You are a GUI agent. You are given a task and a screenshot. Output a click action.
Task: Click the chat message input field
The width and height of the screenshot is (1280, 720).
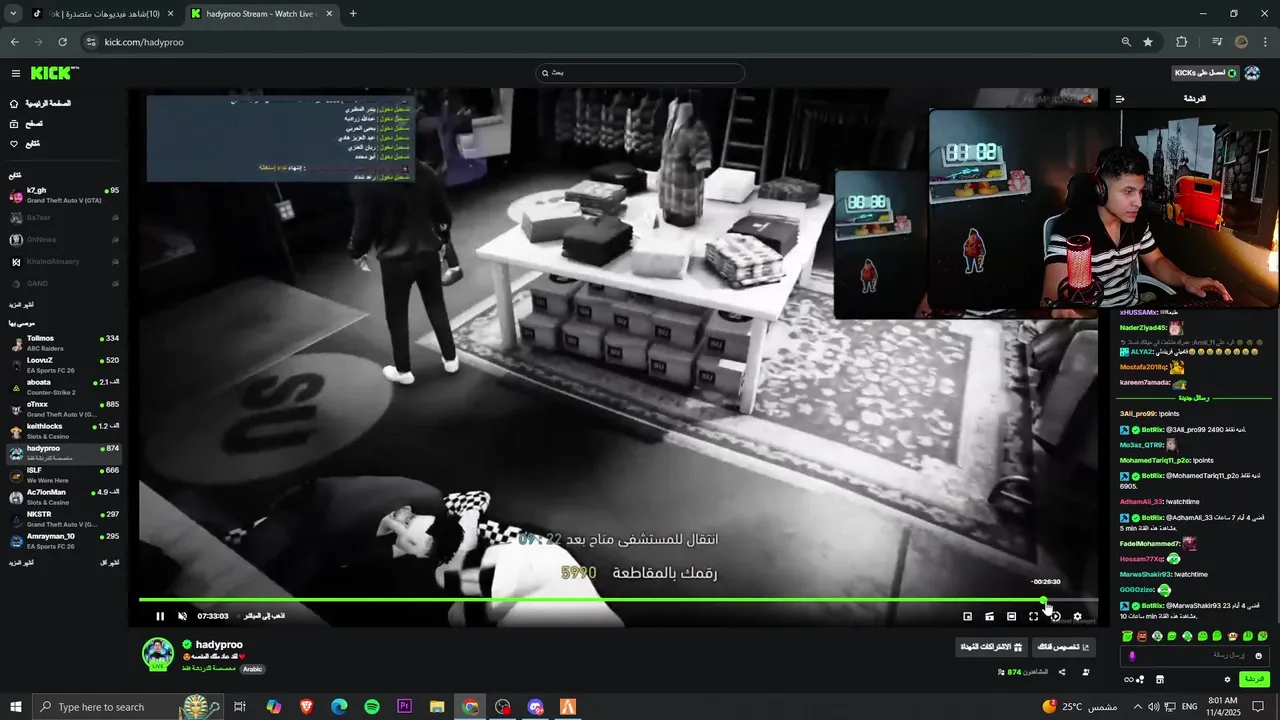click(1195, 656)
